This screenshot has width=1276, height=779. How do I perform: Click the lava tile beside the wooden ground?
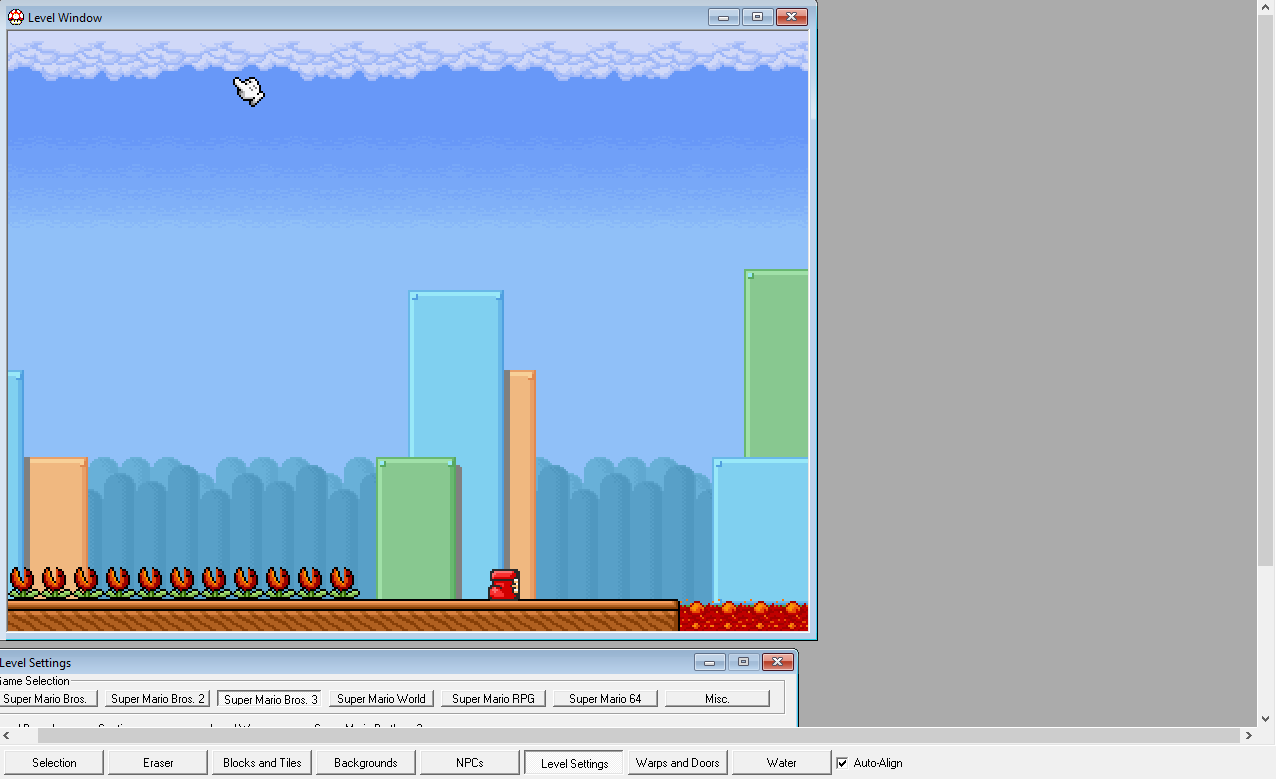pos(743,616)
